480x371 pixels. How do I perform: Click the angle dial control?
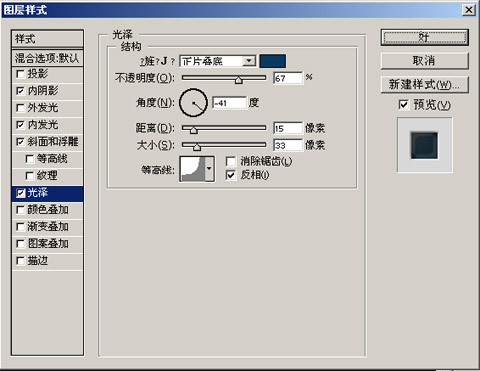click(x=193, y=103)
